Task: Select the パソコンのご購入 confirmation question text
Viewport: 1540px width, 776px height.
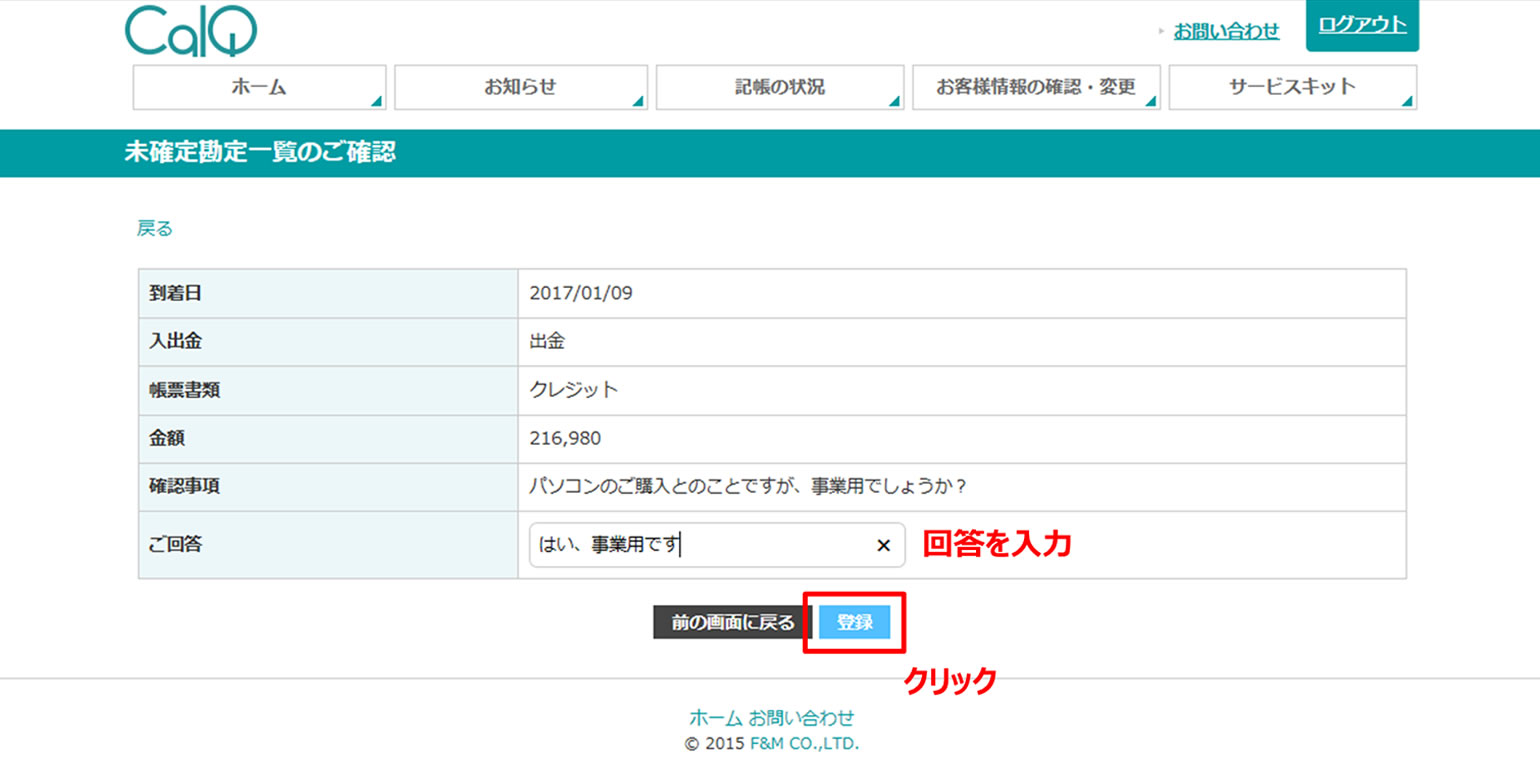Action: tap(747, 486)
